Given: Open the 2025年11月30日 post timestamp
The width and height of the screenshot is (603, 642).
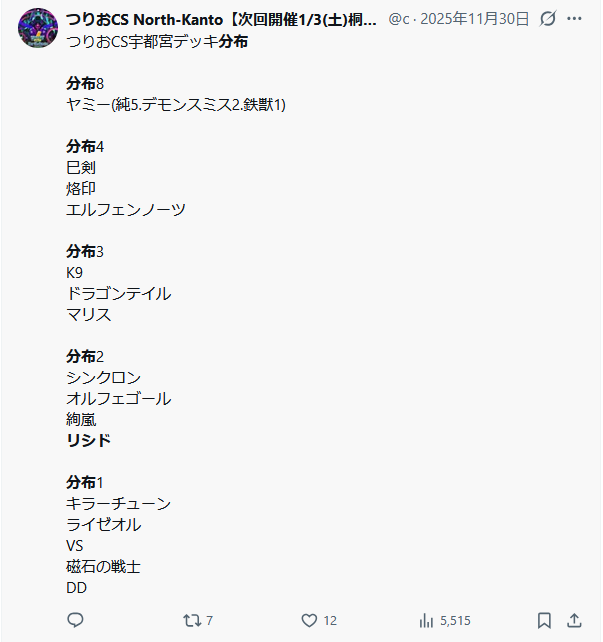Looking at the screenshot, I should [x=475, y=19].
